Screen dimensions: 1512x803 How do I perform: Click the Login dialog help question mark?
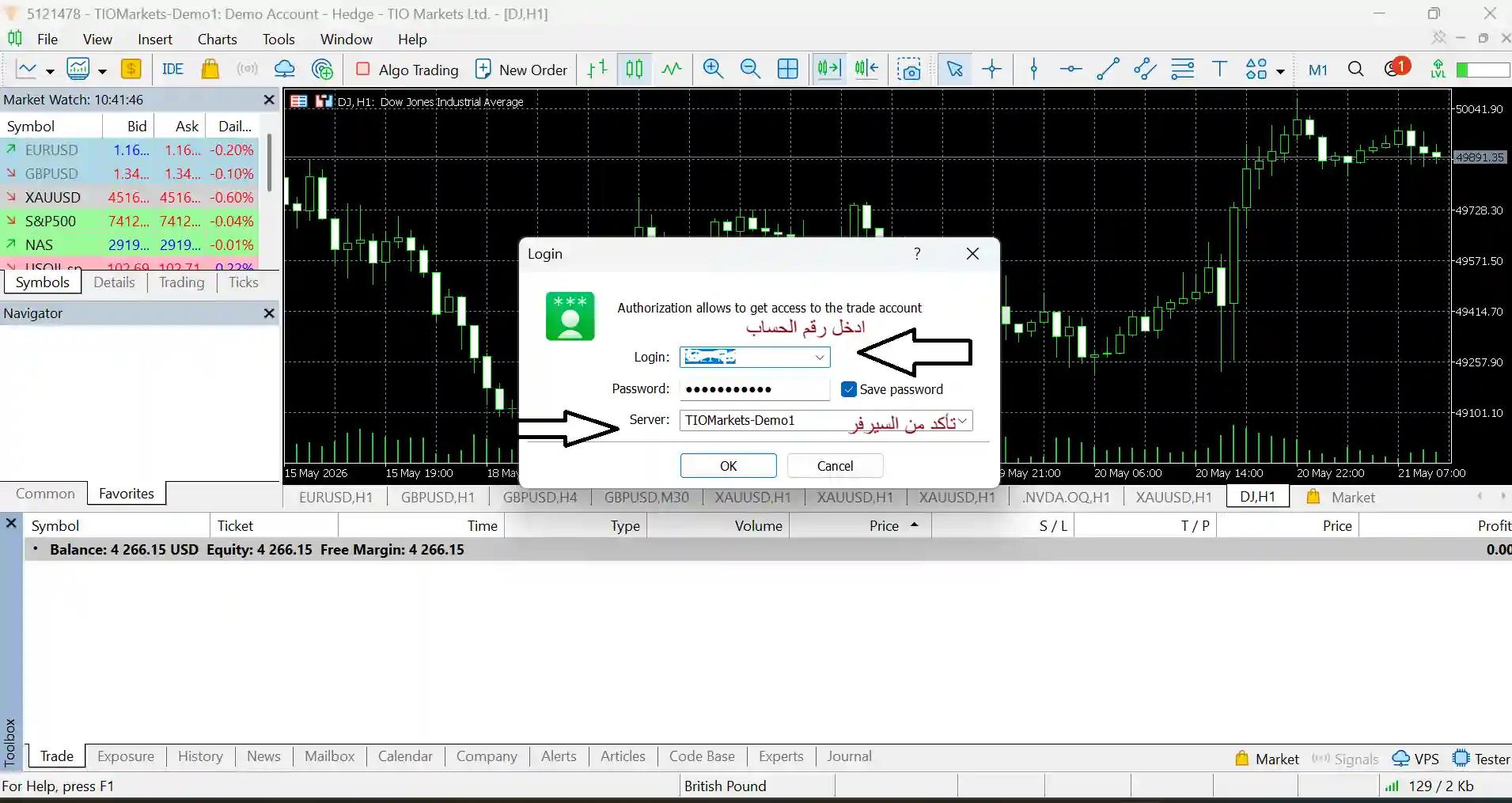tap(917, 254)
